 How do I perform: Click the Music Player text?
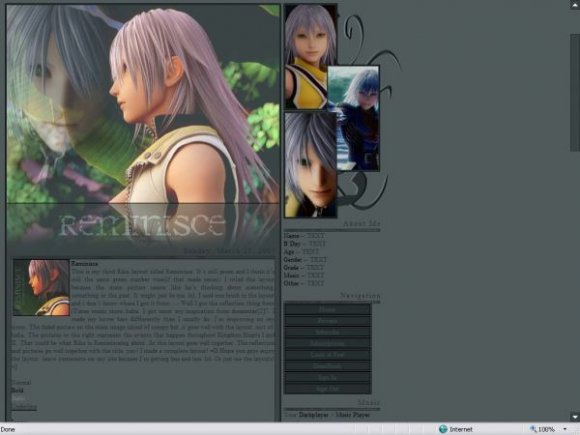353,415
